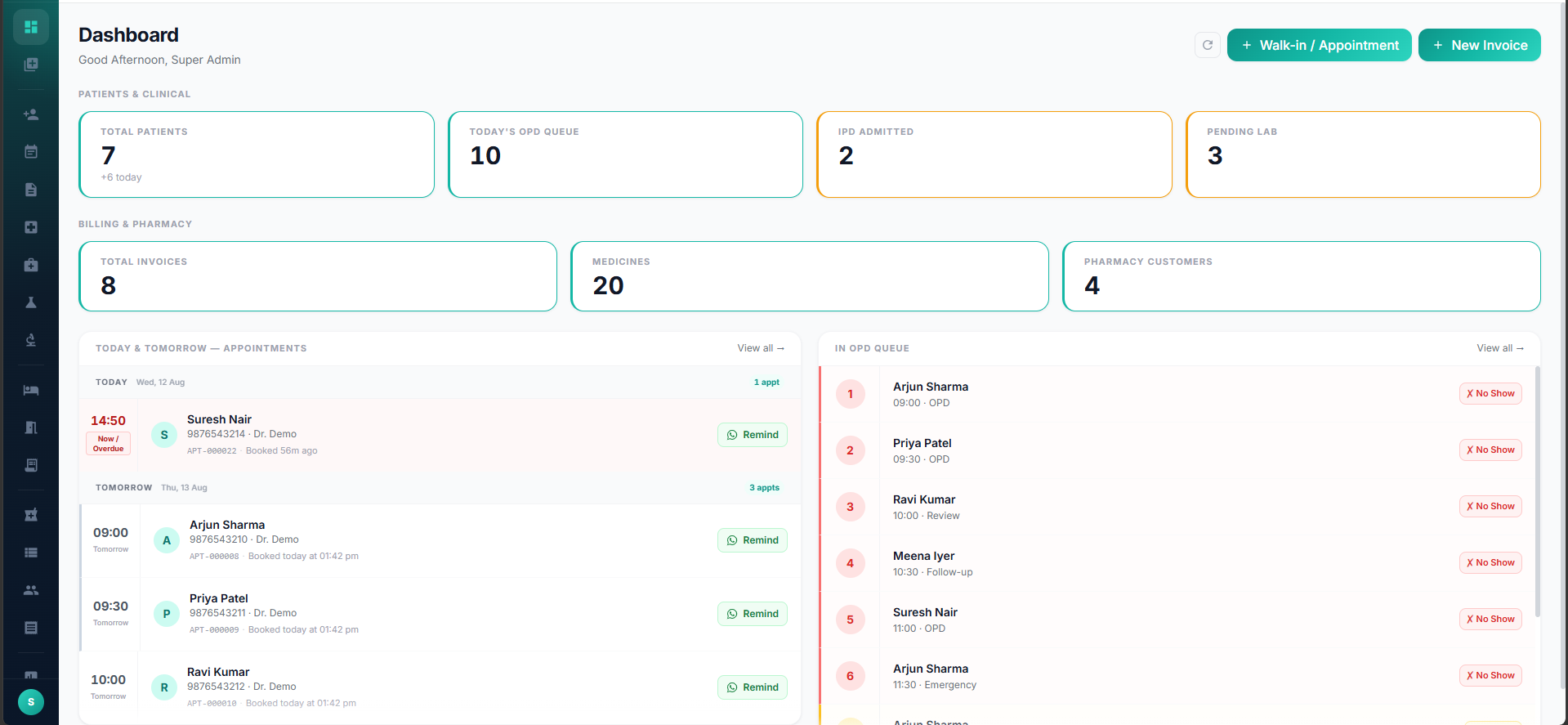Select appointment ID APT-000009
1568x725 pixels.
[214, 630]
